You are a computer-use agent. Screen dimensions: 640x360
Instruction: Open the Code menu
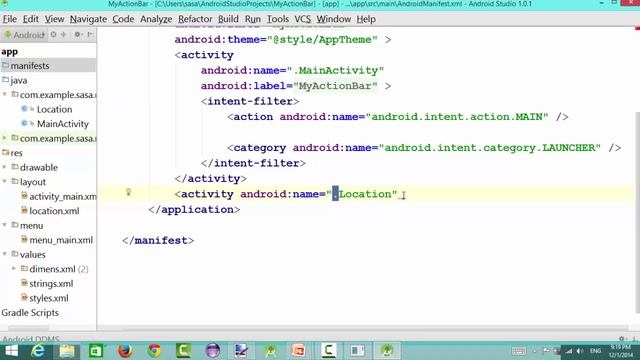pyautogui.click(x=123, y=19)
